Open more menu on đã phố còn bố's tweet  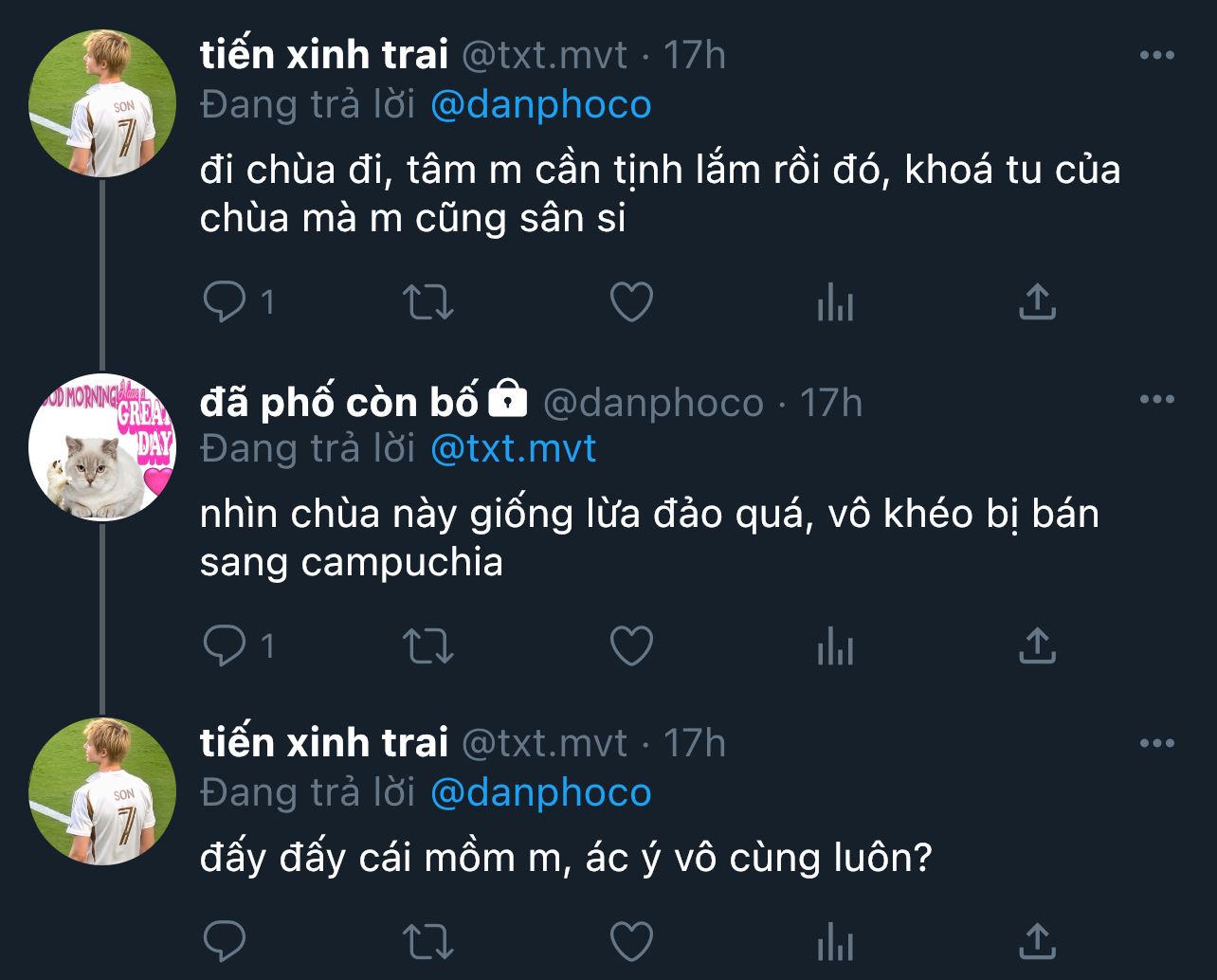click(x=1156, y=399)
